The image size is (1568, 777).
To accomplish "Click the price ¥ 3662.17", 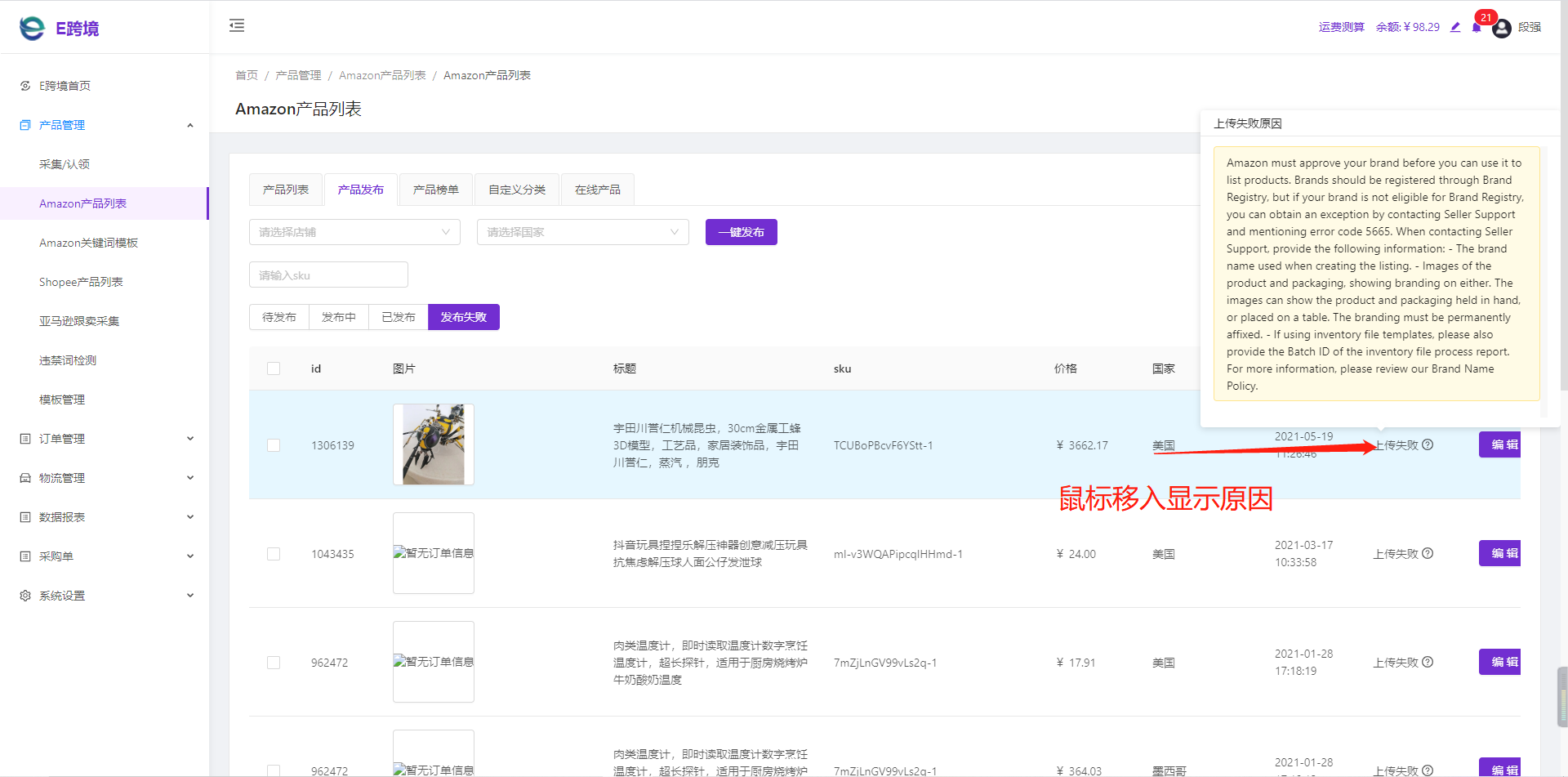I will coord(1082,445).
